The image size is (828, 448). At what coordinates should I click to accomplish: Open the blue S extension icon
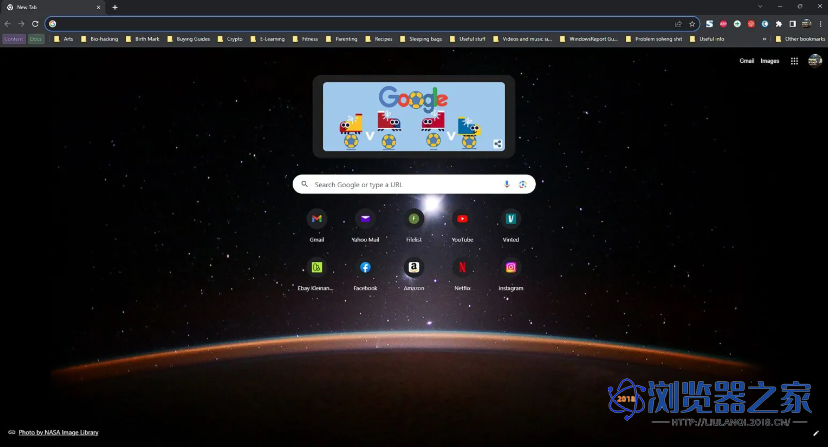pos(709,24)
